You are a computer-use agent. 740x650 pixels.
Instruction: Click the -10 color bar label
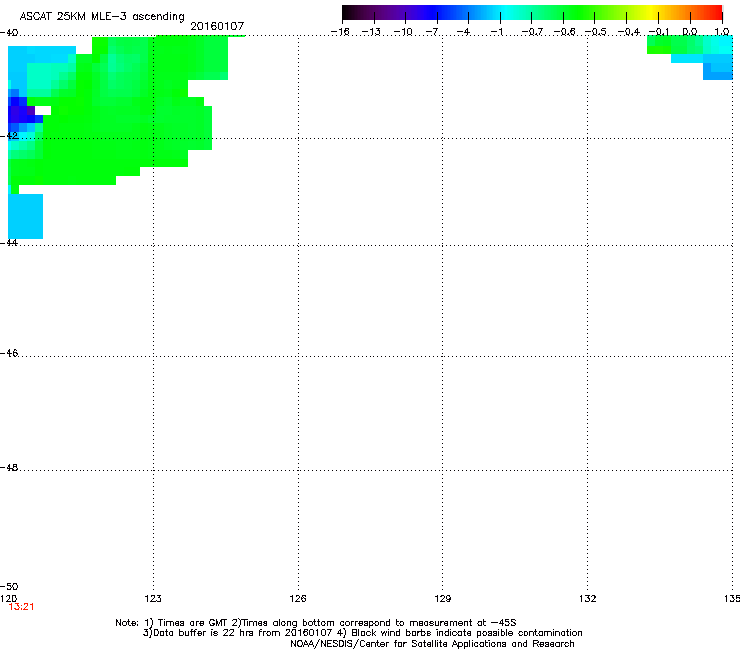tap(403, 32)
